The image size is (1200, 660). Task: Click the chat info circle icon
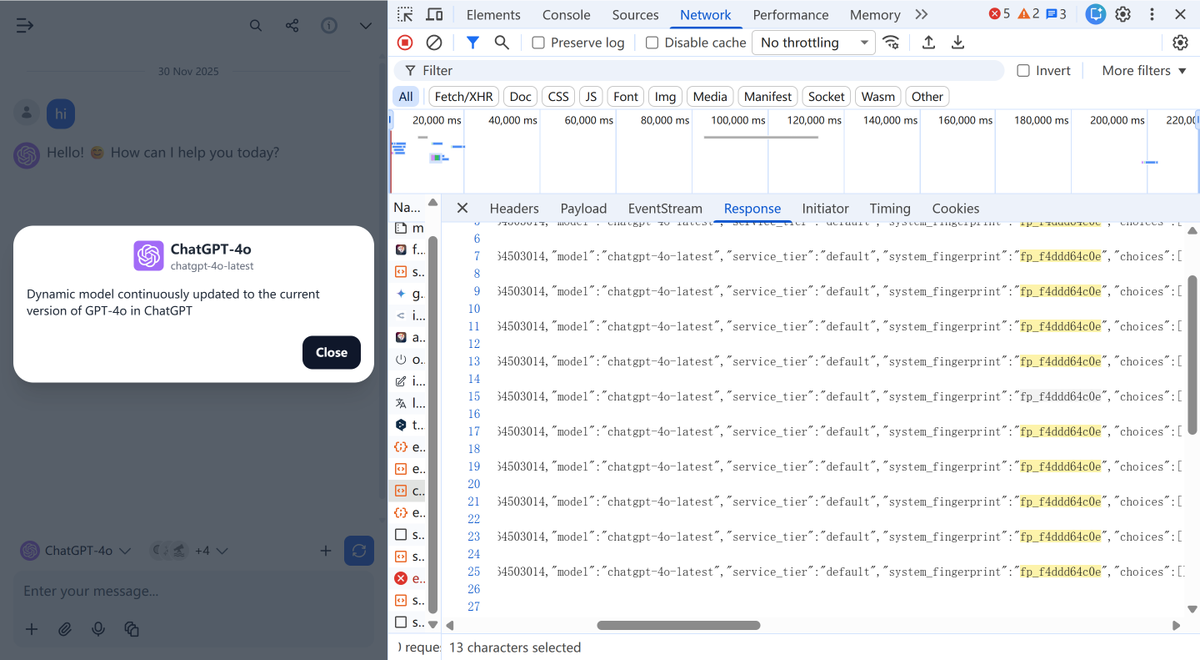328,25
